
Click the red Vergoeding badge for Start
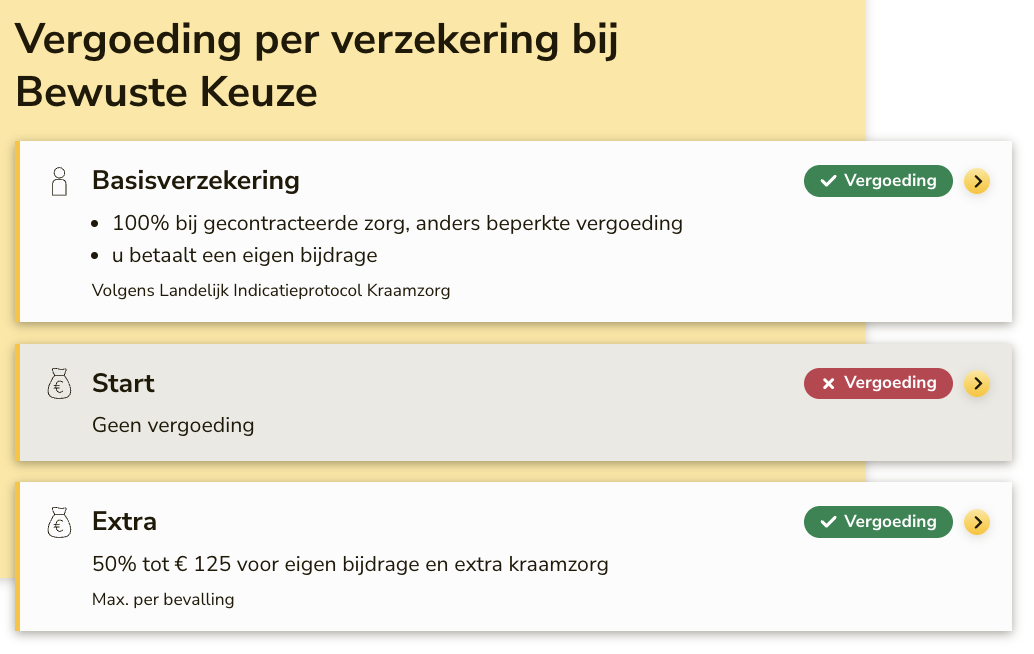(878, 383)
